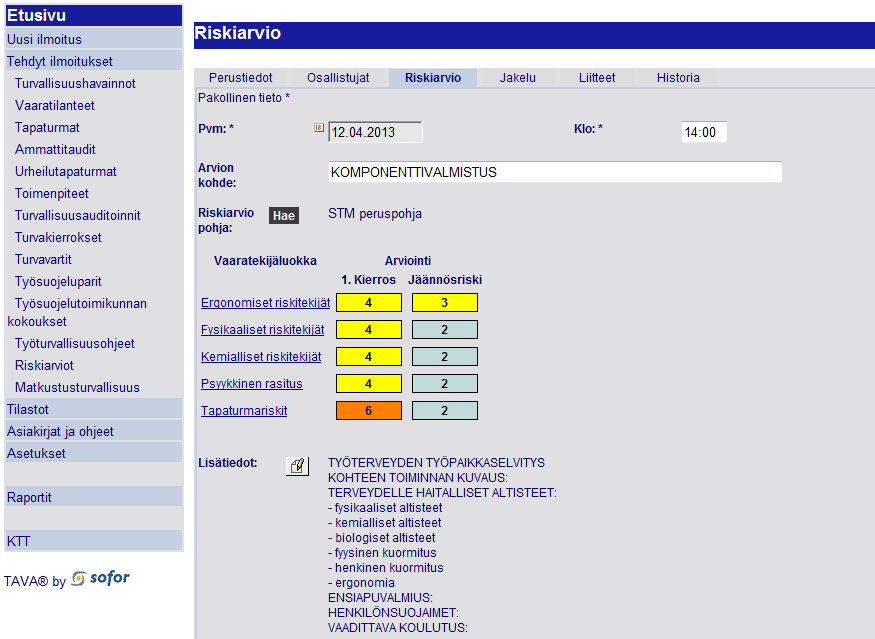Open Turvakierrokset in the sidebar

(58, 238)
